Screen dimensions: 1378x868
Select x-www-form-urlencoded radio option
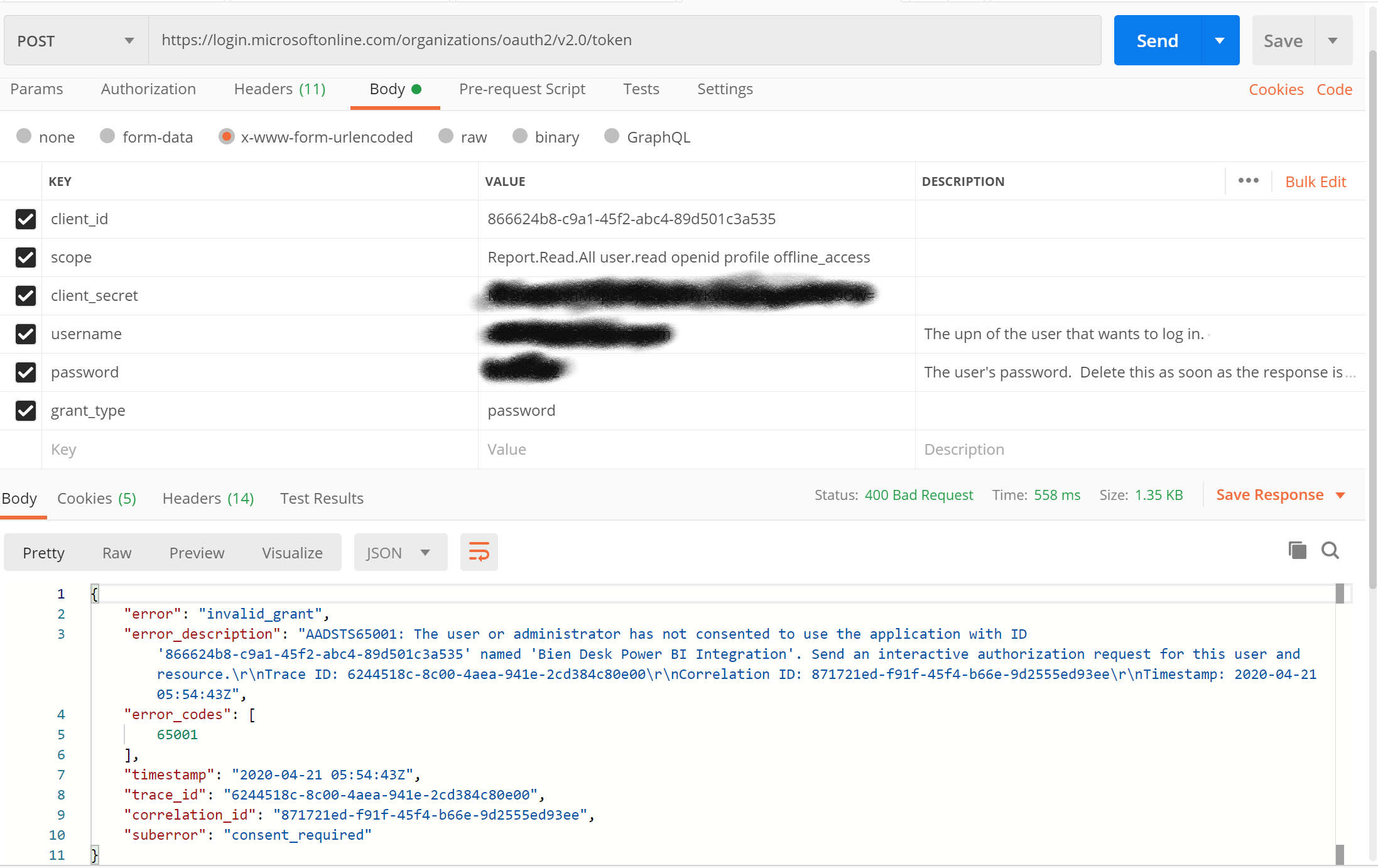(x=226, y=136)
